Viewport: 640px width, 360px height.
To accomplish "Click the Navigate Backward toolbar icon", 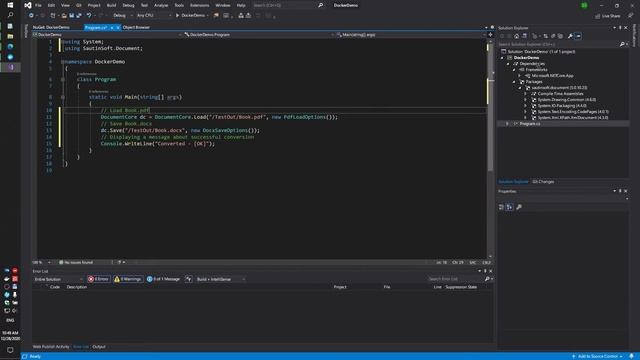I will tap(31, 16).
